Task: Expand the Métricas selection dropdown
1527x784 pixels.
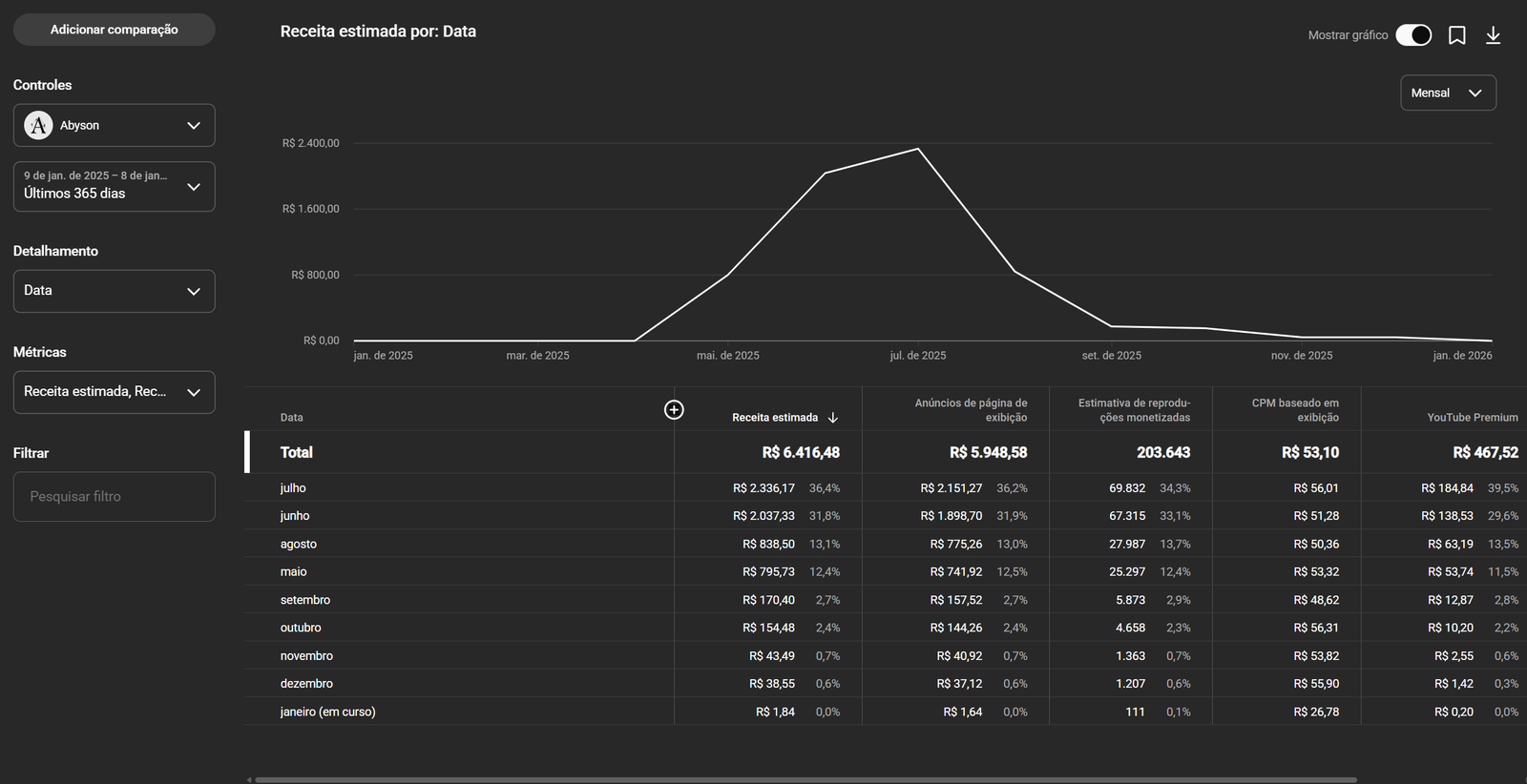Action: (x=114, y=392)
